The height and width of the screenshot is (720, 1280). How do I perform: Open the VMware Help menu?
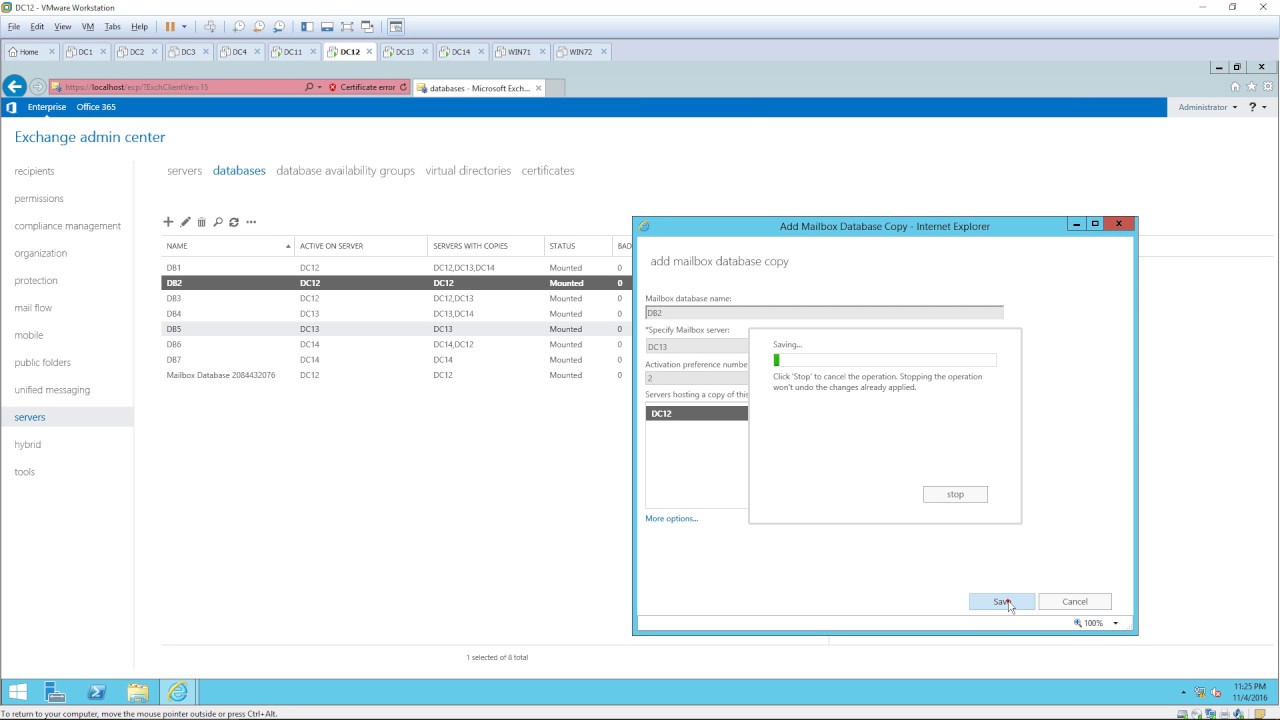click(x=139, y=26)
